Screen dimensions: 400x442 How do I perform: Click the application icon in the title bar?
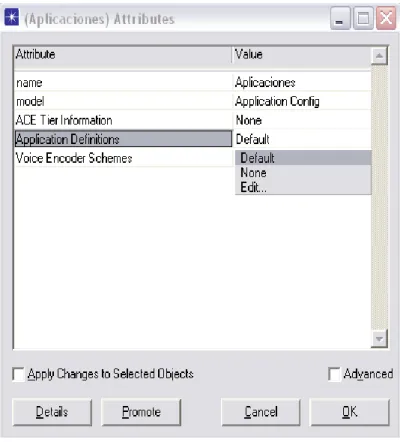coord(12,17)
